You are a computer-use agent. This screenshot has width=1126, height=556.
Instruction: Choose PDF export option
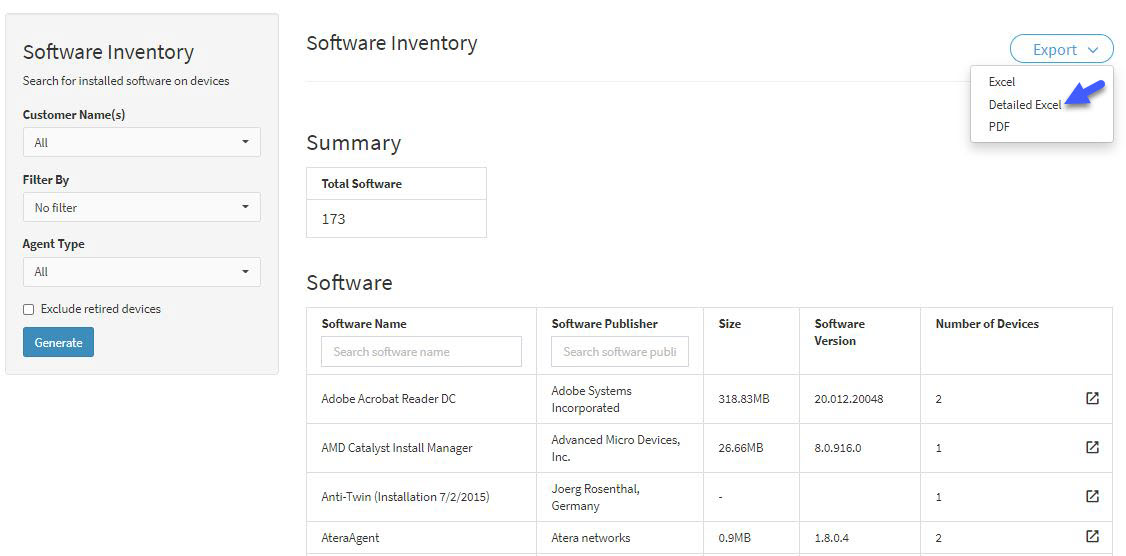tap(999, 126)
